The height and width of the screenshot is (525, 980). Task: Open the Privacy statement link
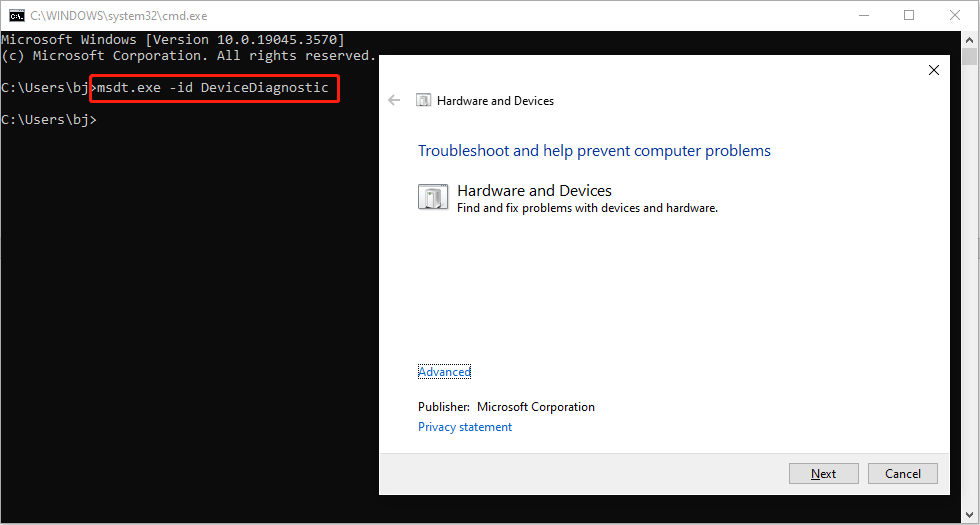tap(465, 427)
